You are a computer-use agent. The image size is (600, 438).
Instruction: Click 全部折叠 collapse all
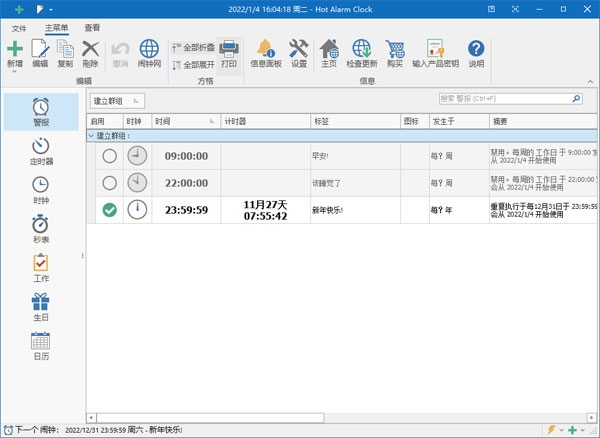(x=193, y=48)
